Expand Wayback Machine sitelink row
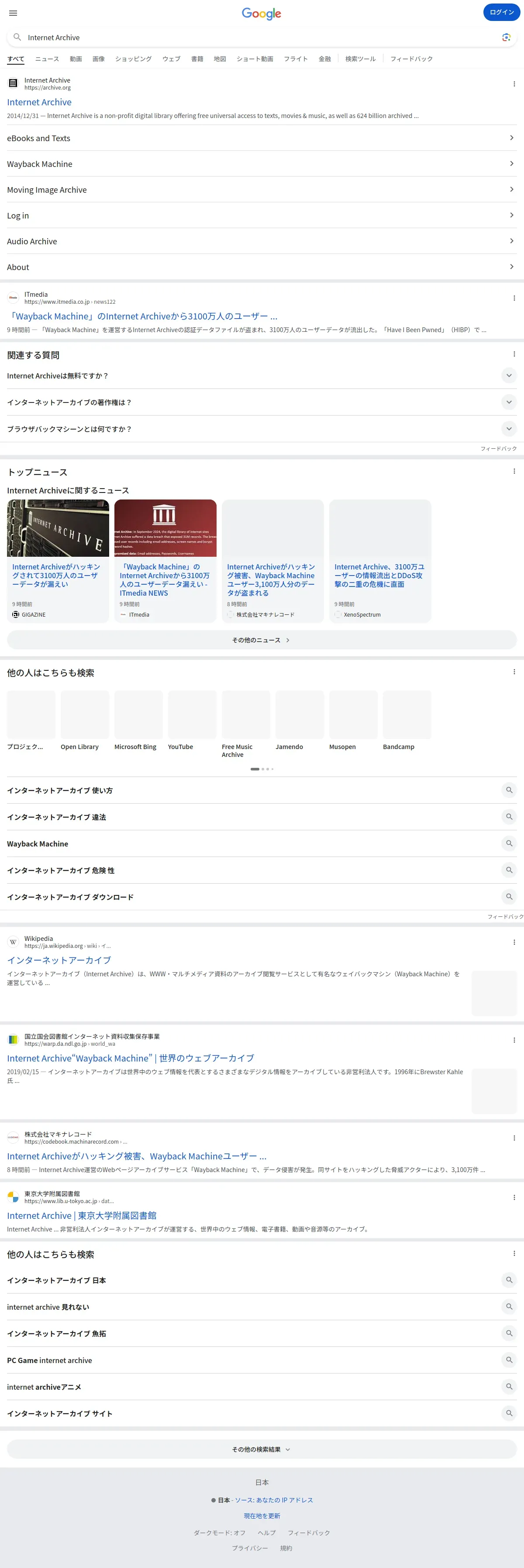 coord(262,164)
